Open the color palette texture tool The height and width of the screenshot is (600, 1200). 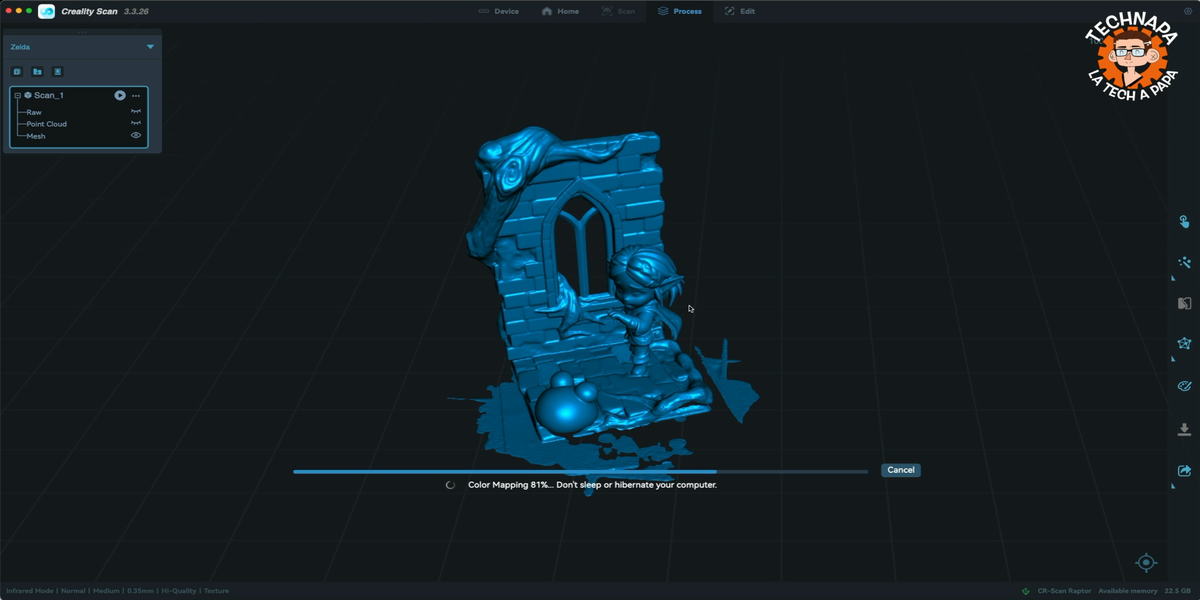(1184, 386)
